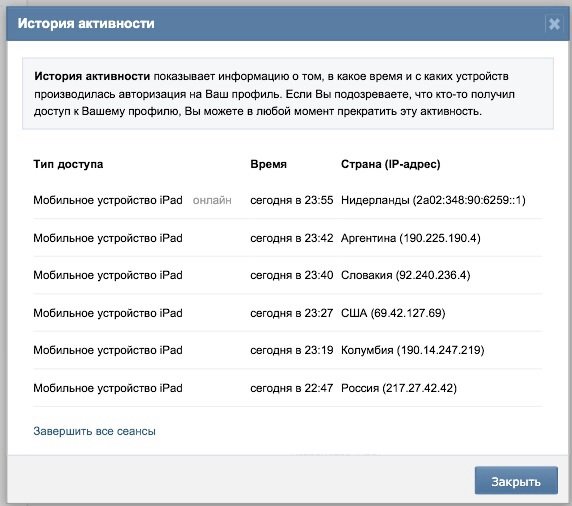
Task: Click the онлайн status label
Action: point(212,200)
